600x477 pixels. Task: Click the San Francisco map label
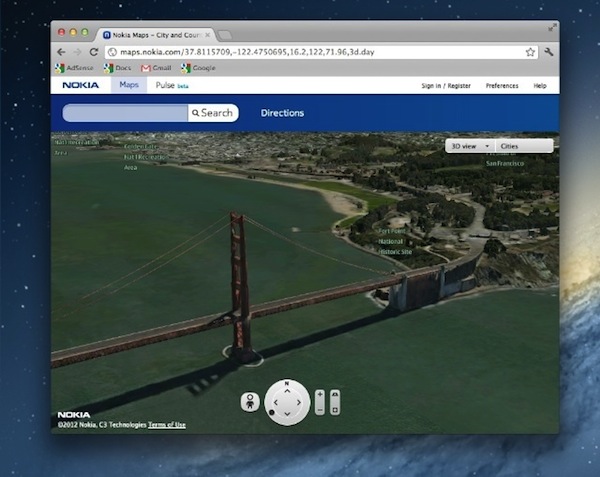505,163
